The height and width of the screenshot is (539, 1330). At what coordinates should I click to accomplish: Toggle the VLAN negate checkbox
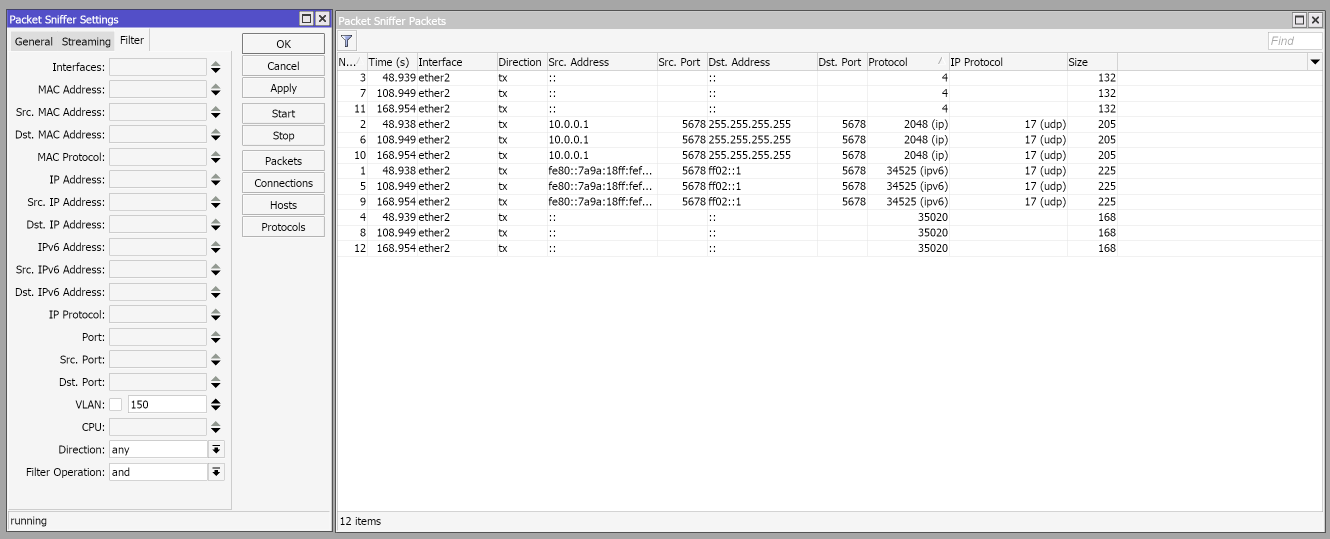(115, 405)
